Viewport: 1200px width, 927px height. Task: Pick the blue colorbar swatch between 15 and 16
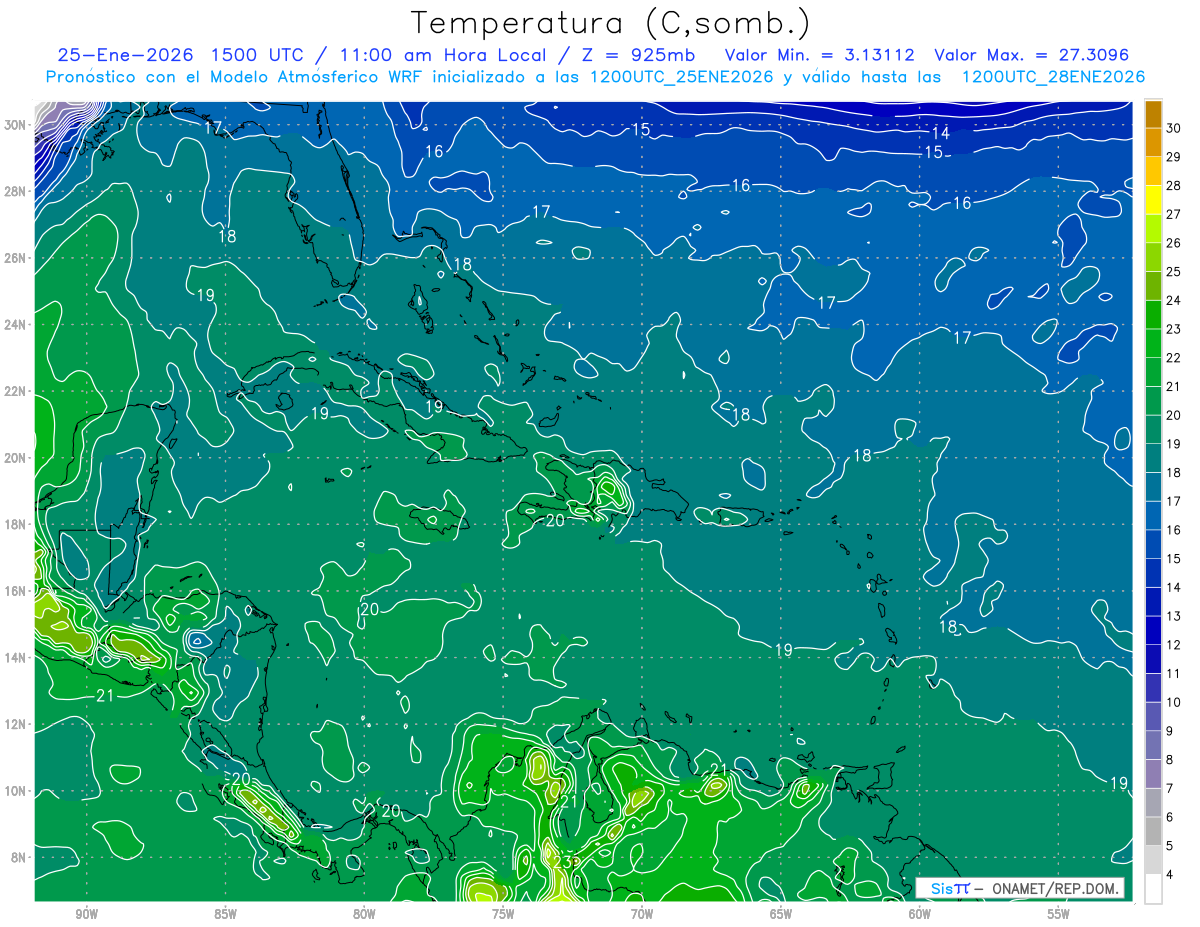tap(1154, 545)
